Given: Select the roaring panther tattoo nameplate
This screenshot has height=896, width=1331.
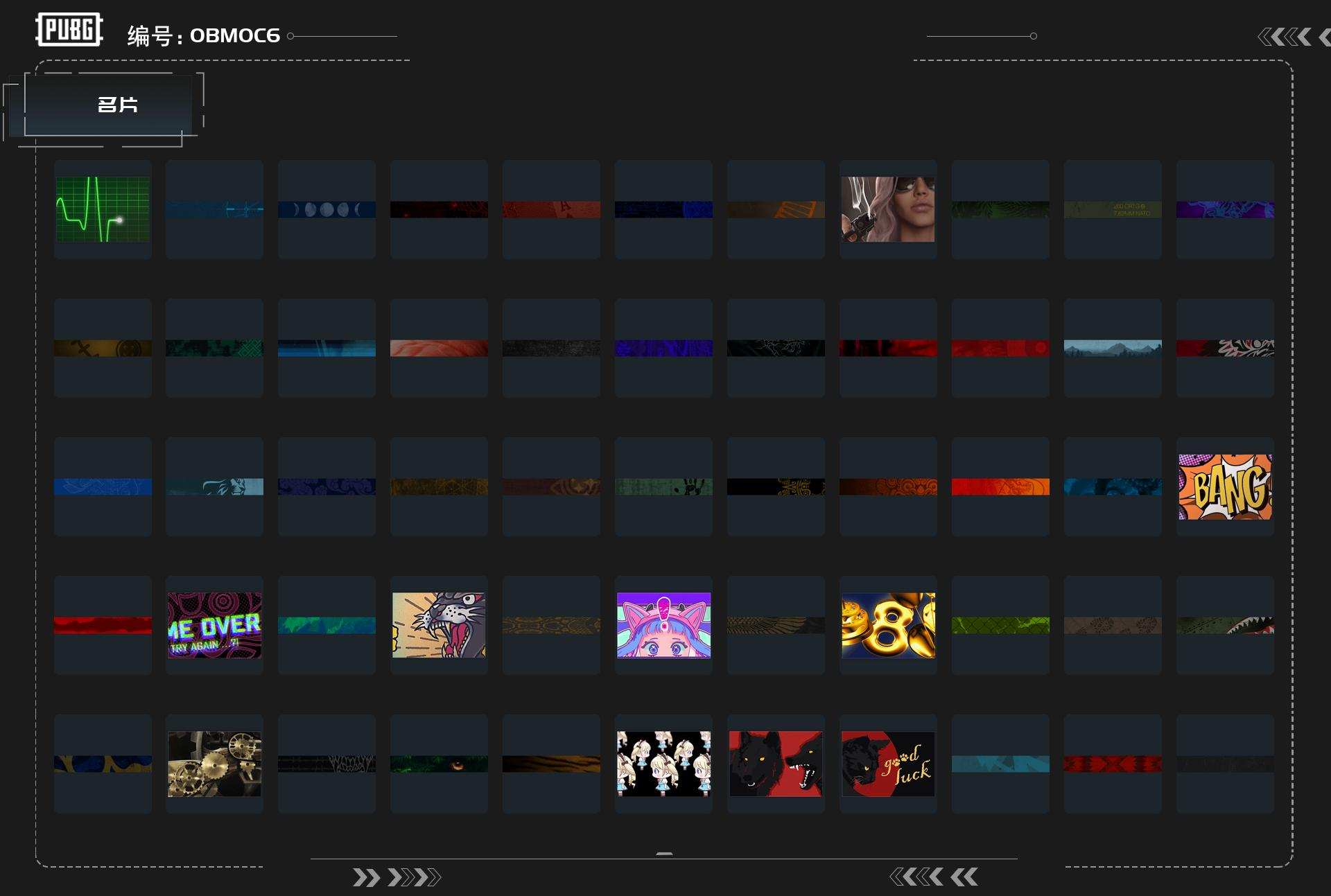Looking at the screenshot, I should [x=439, y=625].
